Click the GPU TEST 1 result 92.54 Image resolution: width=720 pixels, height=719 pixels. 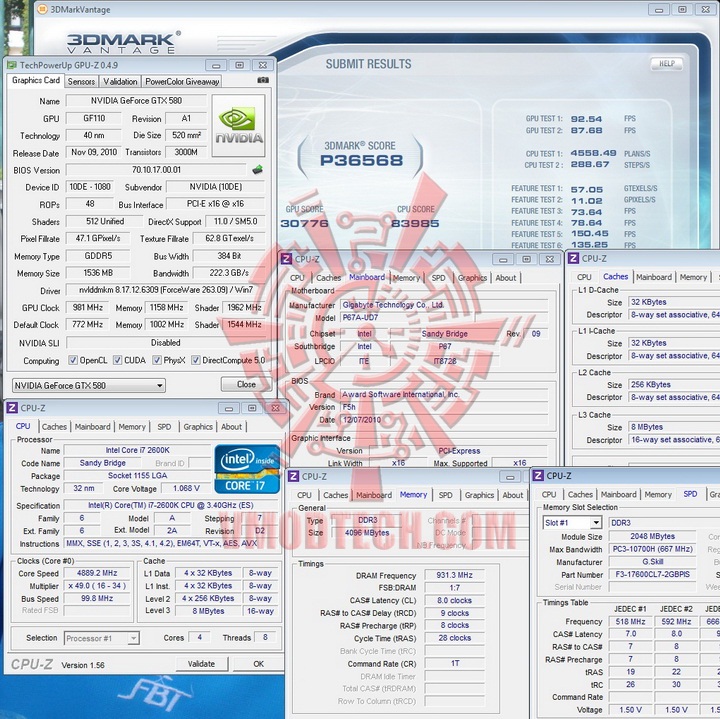tap(586, 119)
